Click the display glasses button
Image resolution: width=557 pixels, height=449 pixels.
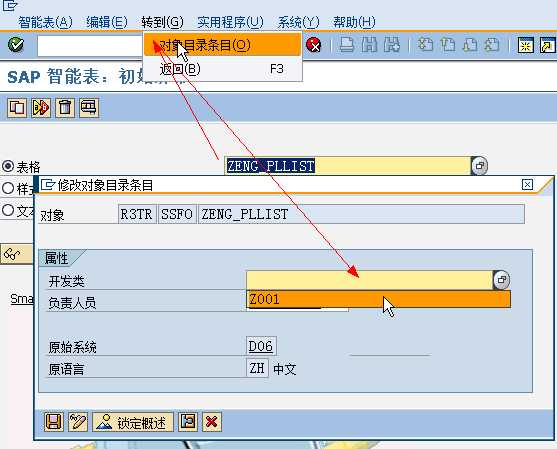coord(16,254)
